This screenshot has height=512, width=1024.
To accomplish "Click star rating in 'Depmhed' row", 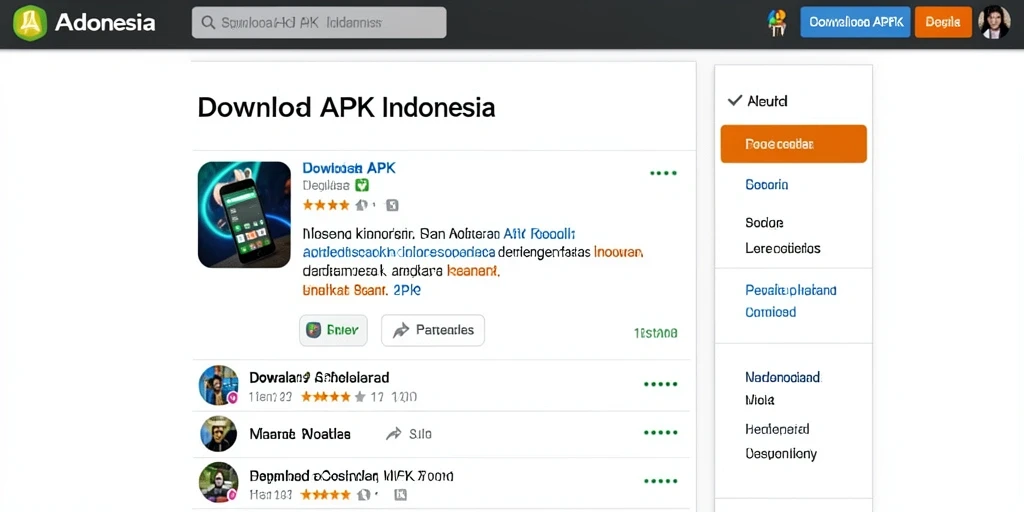I will coord(326,495).
